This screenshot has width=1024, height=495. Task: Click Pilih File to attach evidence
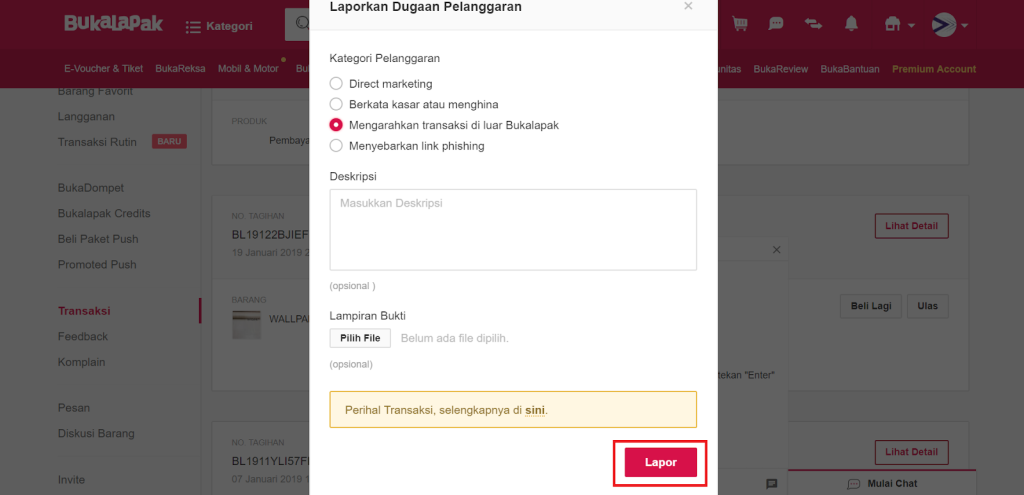click(x=360, y=338)
